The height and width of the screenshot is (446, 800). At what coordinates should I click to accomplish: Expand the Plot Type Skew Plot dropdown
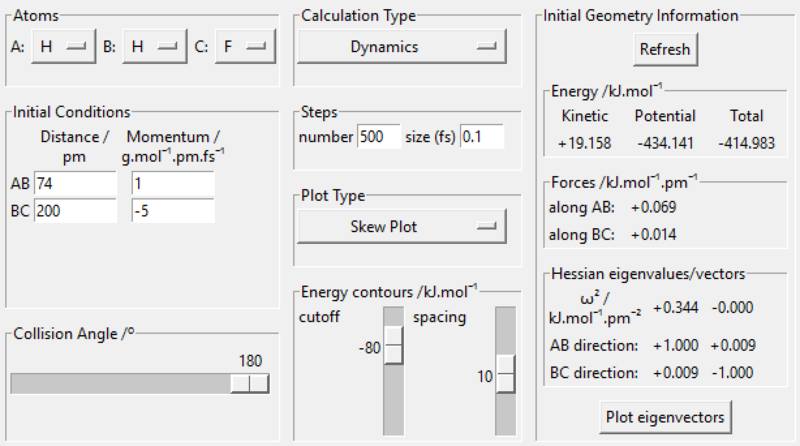(x=401, y=227)
